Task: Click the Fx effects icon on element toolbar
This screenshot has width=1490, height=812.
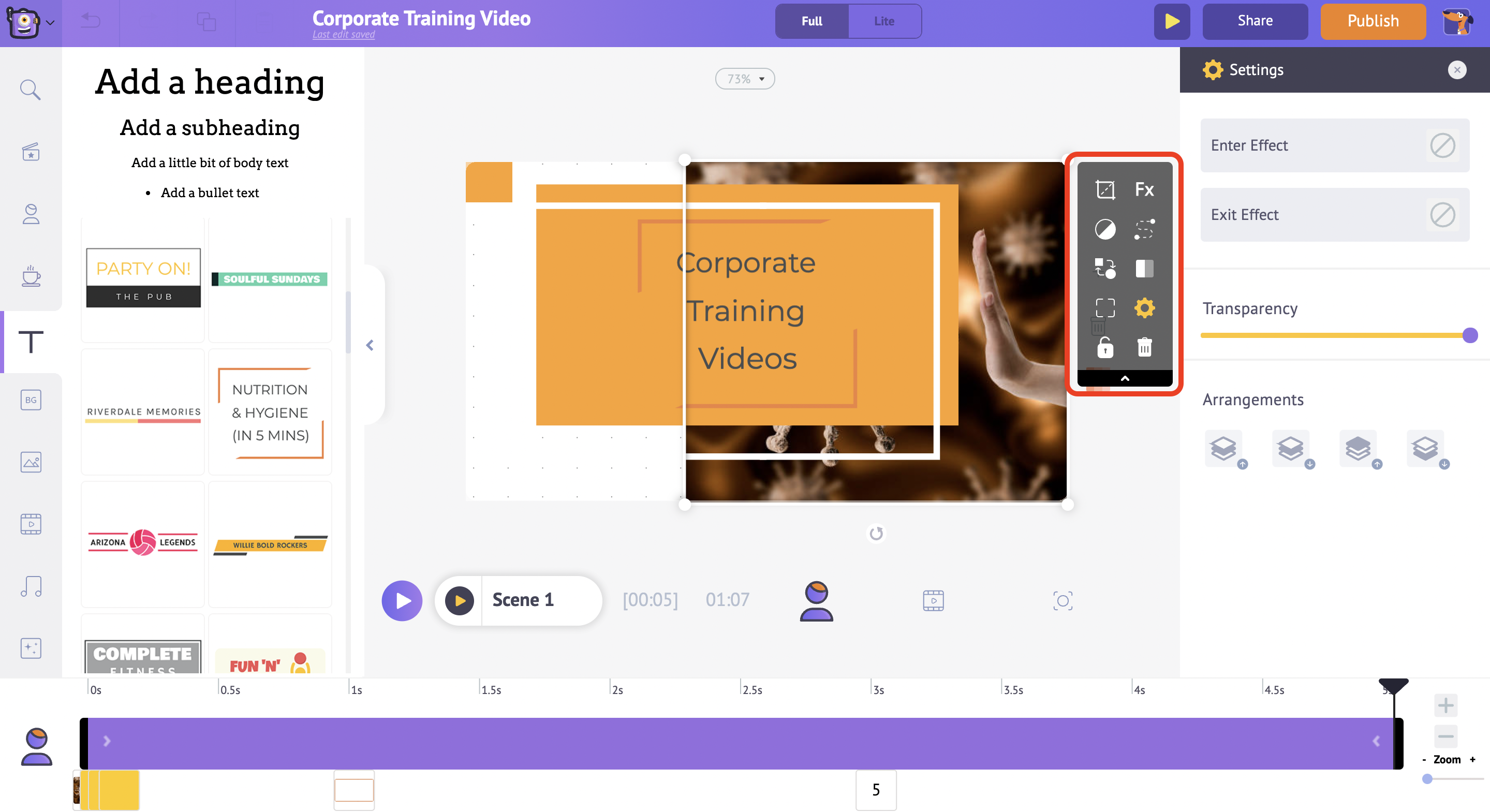Action: coord(1145,189)
